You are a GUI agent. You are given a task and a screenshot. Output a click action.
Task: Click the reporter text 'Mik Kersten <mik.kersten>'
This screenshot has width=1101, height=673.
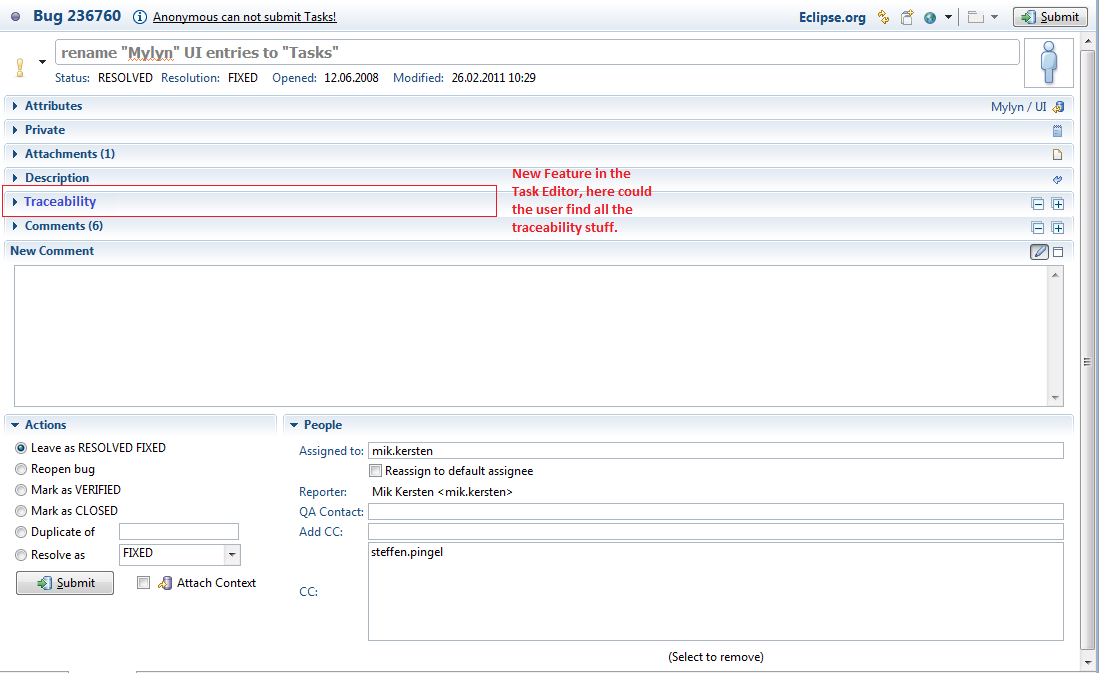(442, 492)
